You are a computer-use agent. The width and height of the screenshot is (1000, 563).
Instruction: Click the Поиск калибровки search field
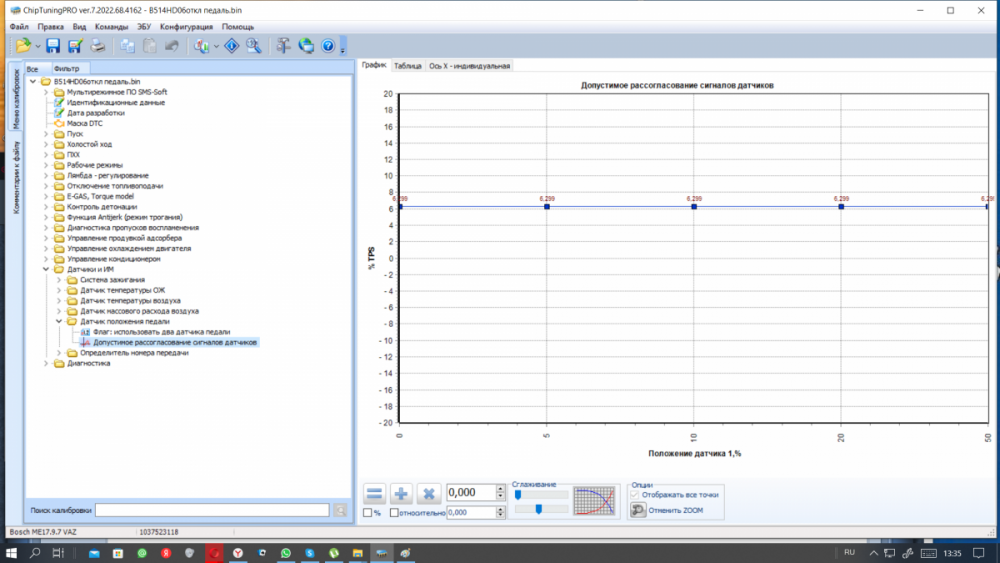click(211, 510)
